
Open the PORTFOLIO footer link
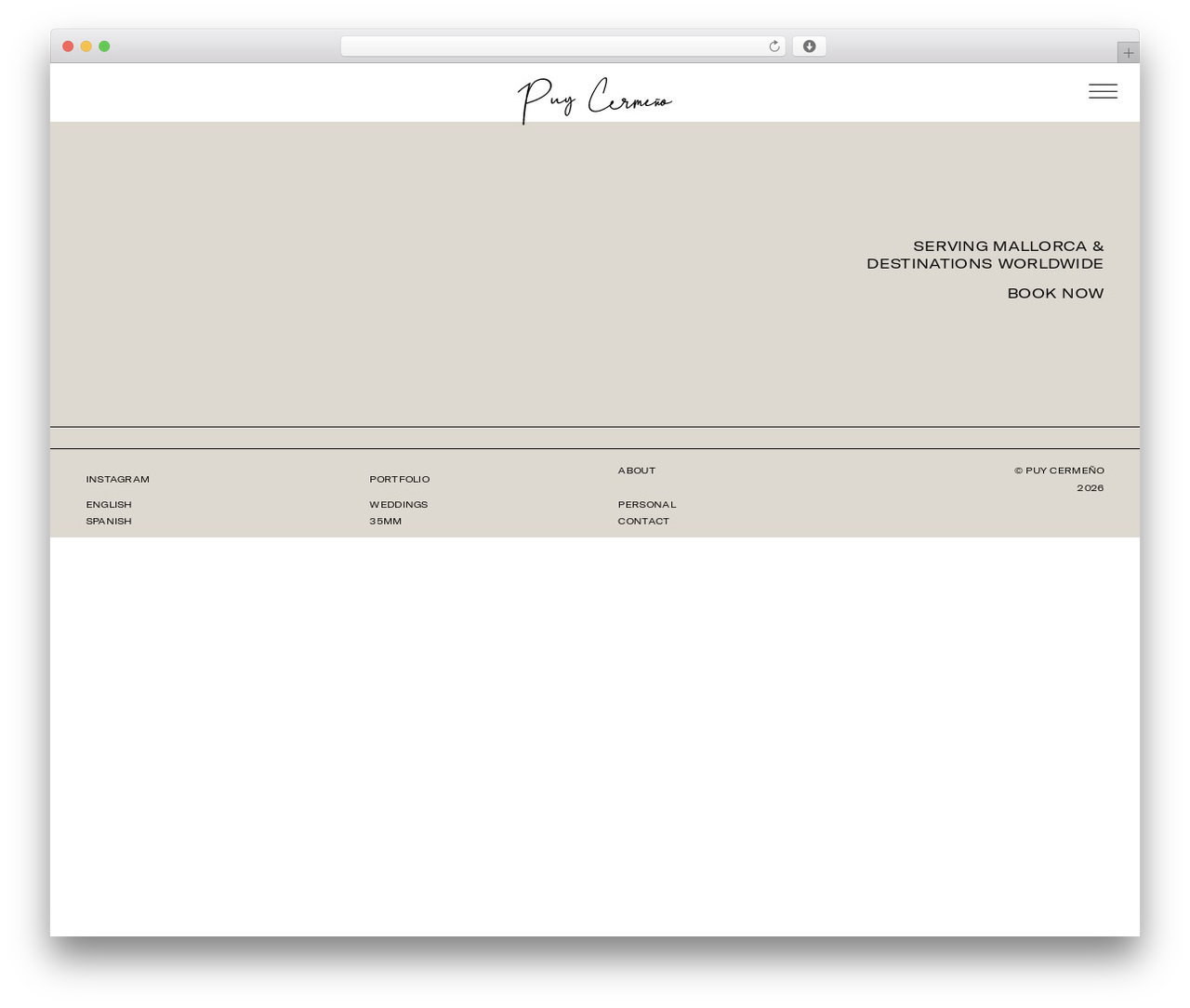click(x=400, y=479)
